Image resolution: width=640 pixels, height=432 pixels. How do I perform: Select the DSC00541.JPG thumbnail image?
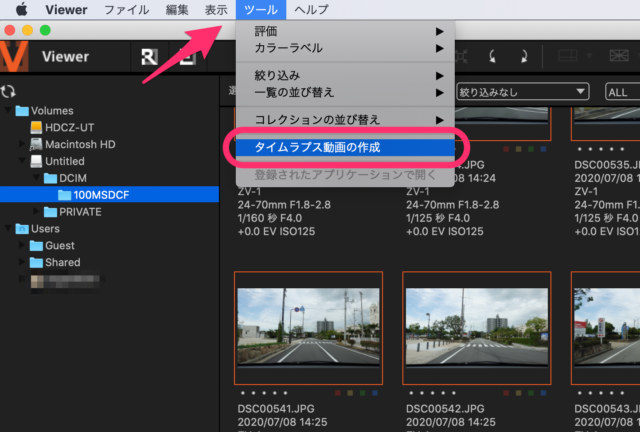(x=309, y=327)
